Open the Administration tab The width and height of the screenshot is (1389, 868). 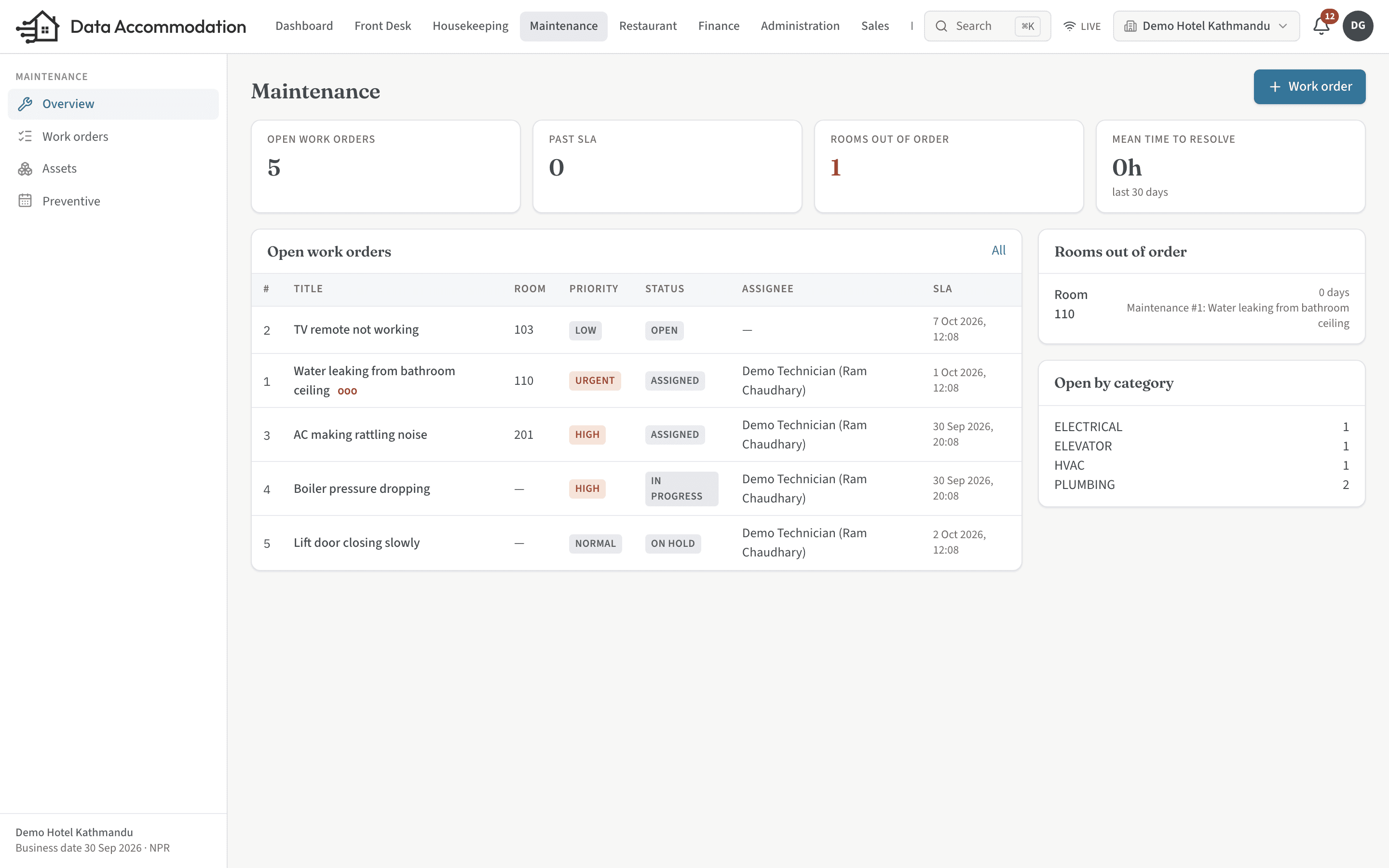(800, 26)
